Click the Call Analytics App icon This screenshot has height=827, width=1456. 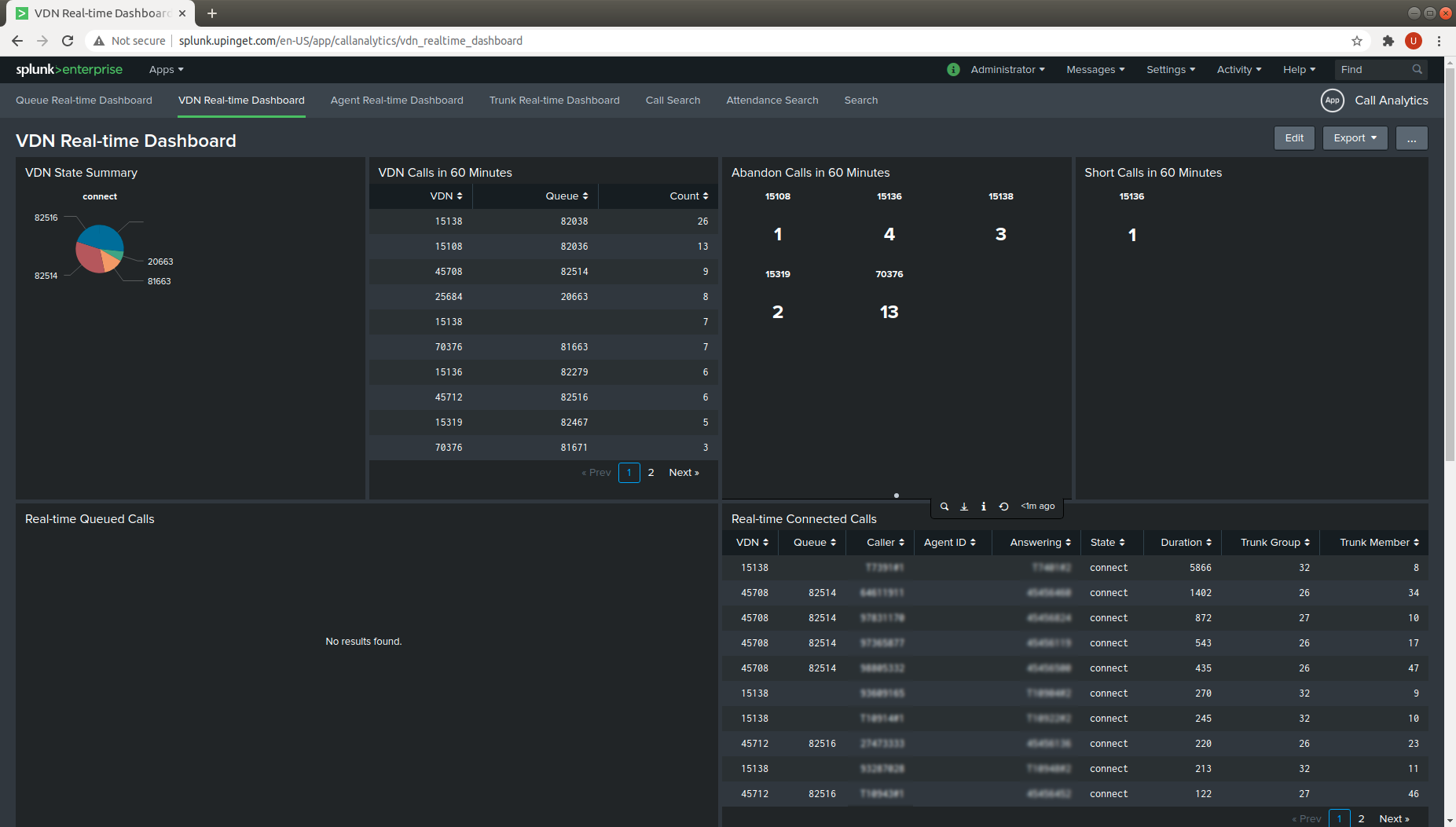point(1332,101)
